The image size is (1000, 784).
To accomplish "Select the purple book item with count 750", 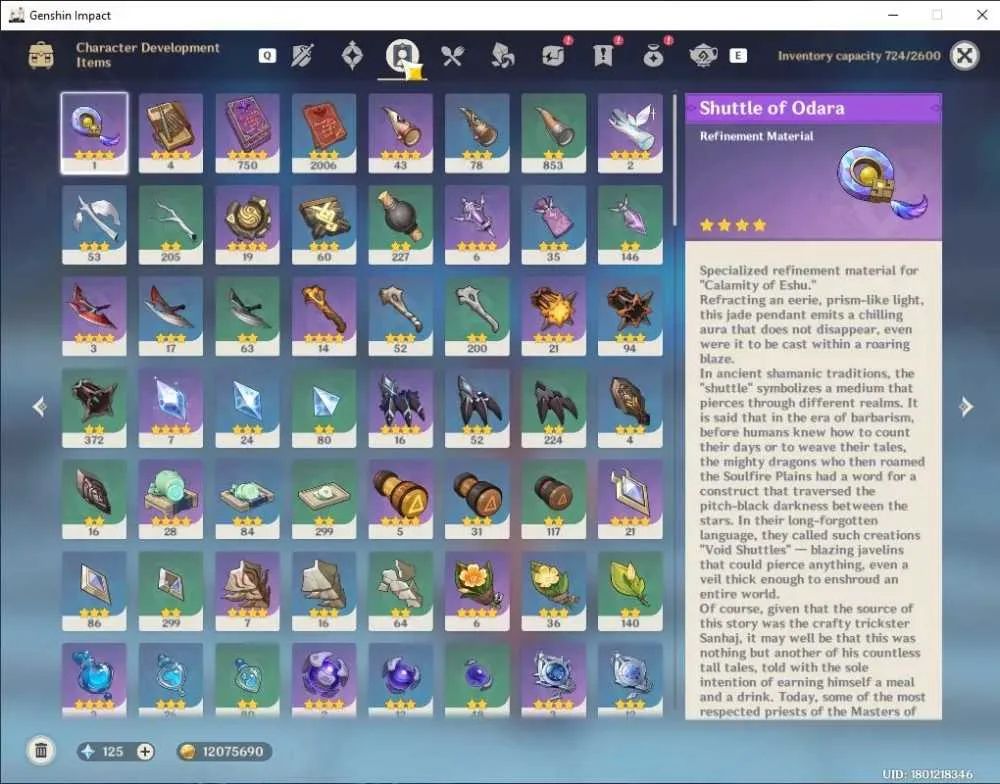I will (247, 133).
